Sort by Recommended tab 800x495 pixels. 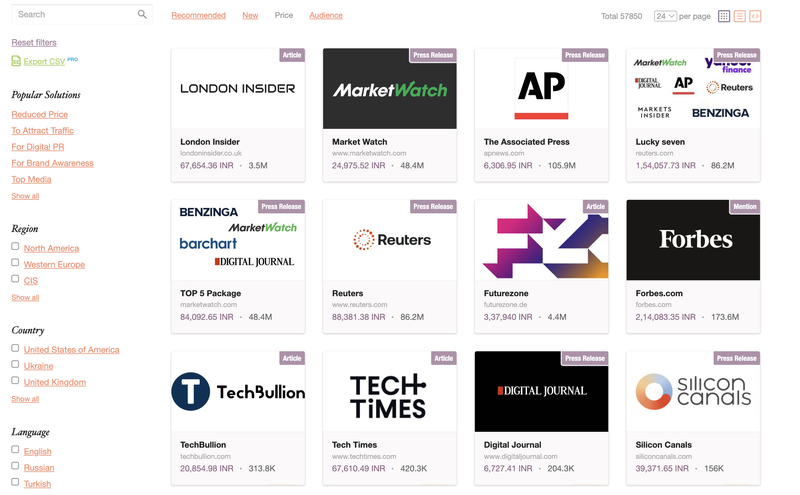coord(198,16)
